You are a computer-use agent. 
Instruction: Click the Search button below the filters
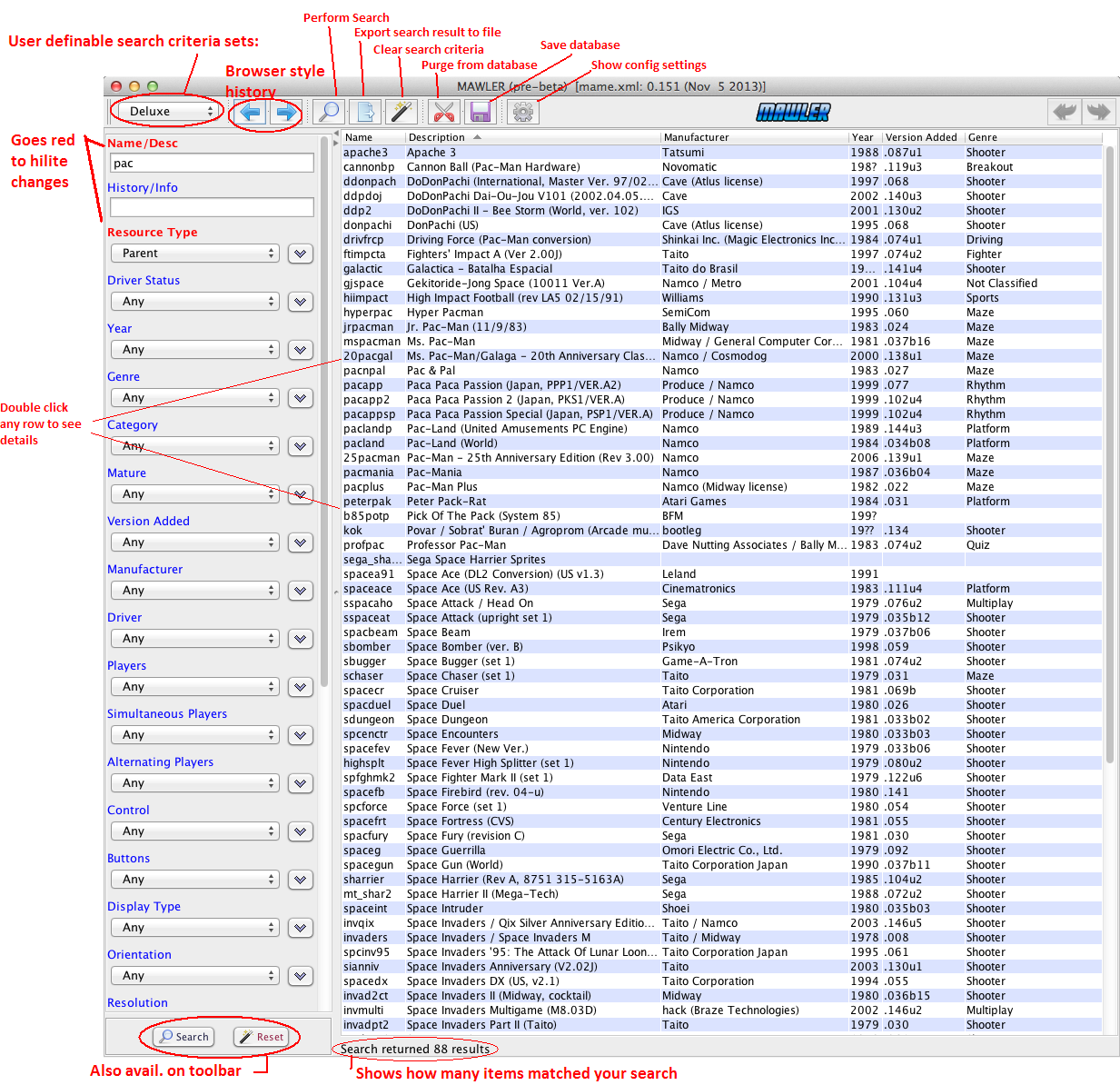[183, 1037]
